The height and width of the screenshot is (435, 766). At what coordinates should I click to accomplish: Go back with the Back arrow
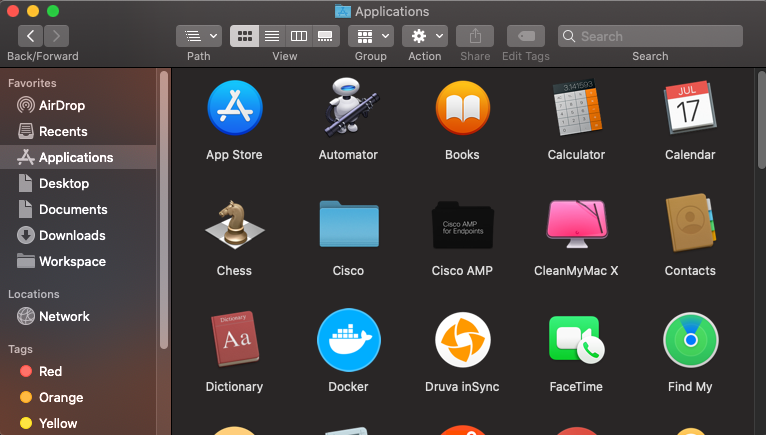click(30, 36)
